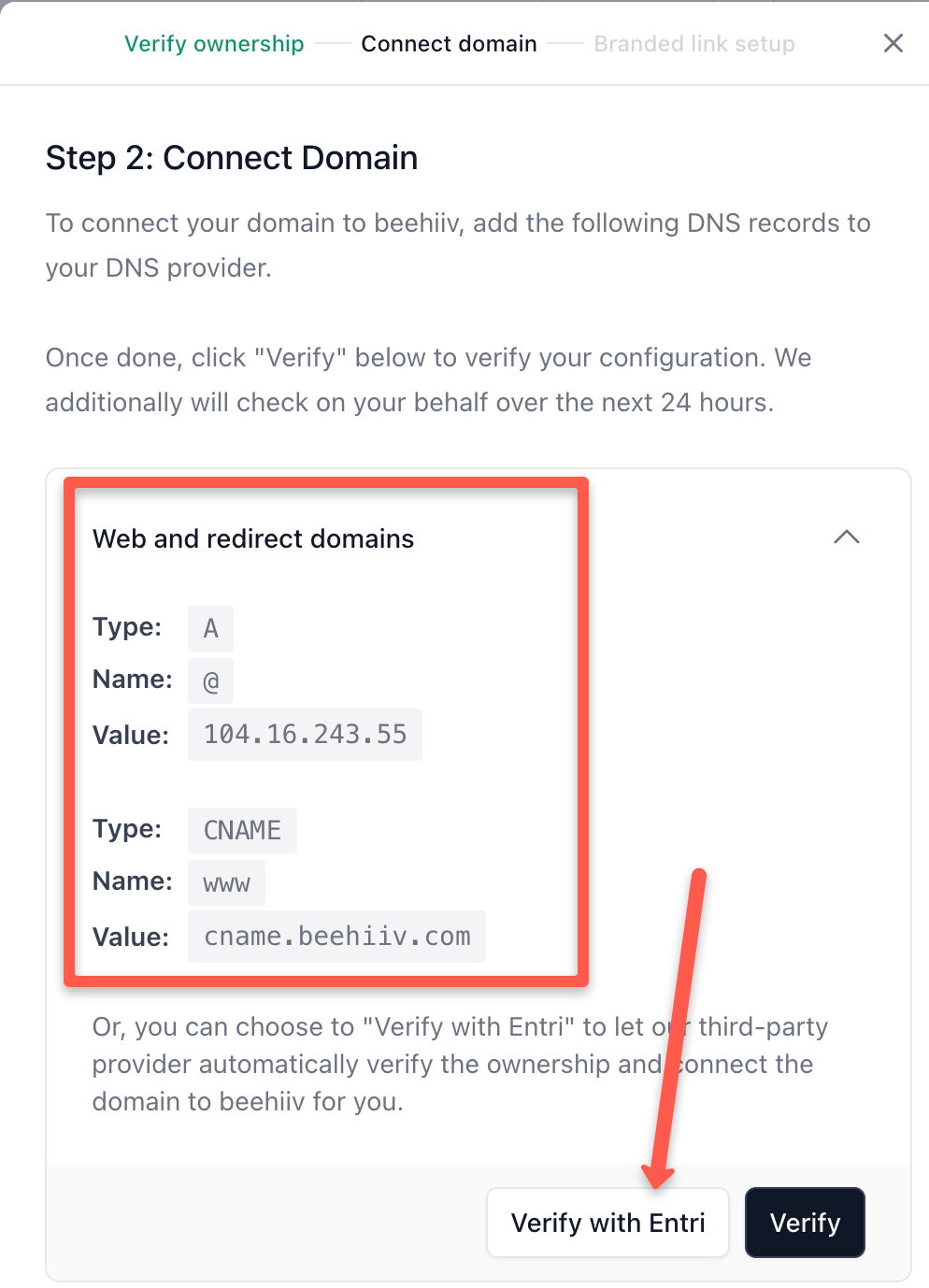Select the value cname.beehiiv.com

pos(336,937)
